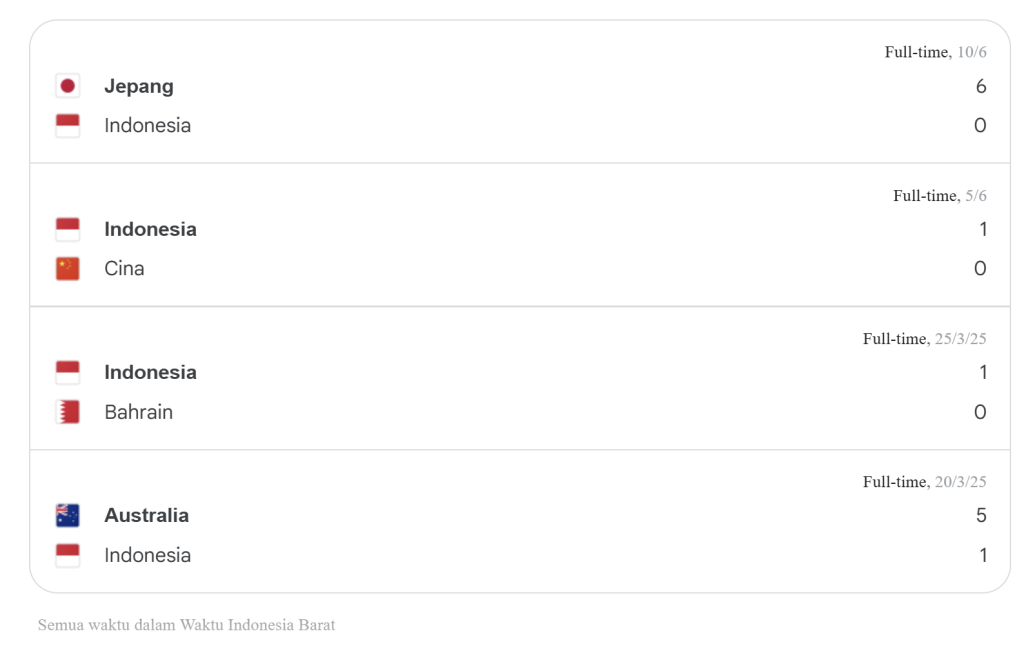The width and height of the screenshot is (1024, 647).
Task: Open match dated 20/3/25 full-time label
Action: click(x=924, y=482)
